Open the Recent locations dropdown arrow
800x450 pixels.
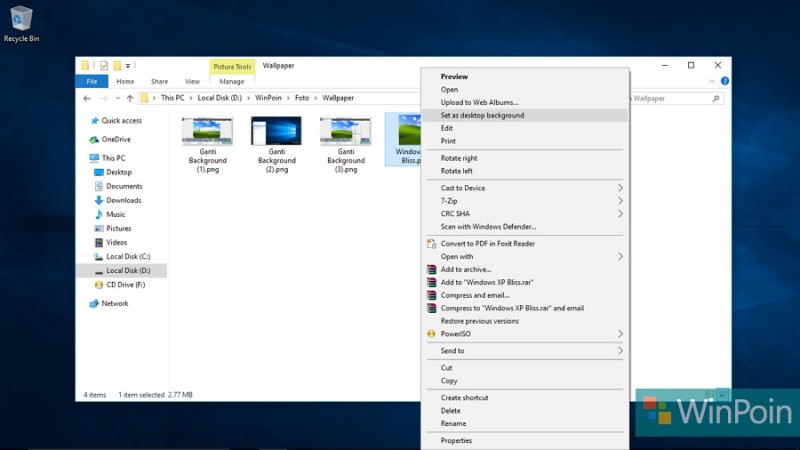point(117,98)
